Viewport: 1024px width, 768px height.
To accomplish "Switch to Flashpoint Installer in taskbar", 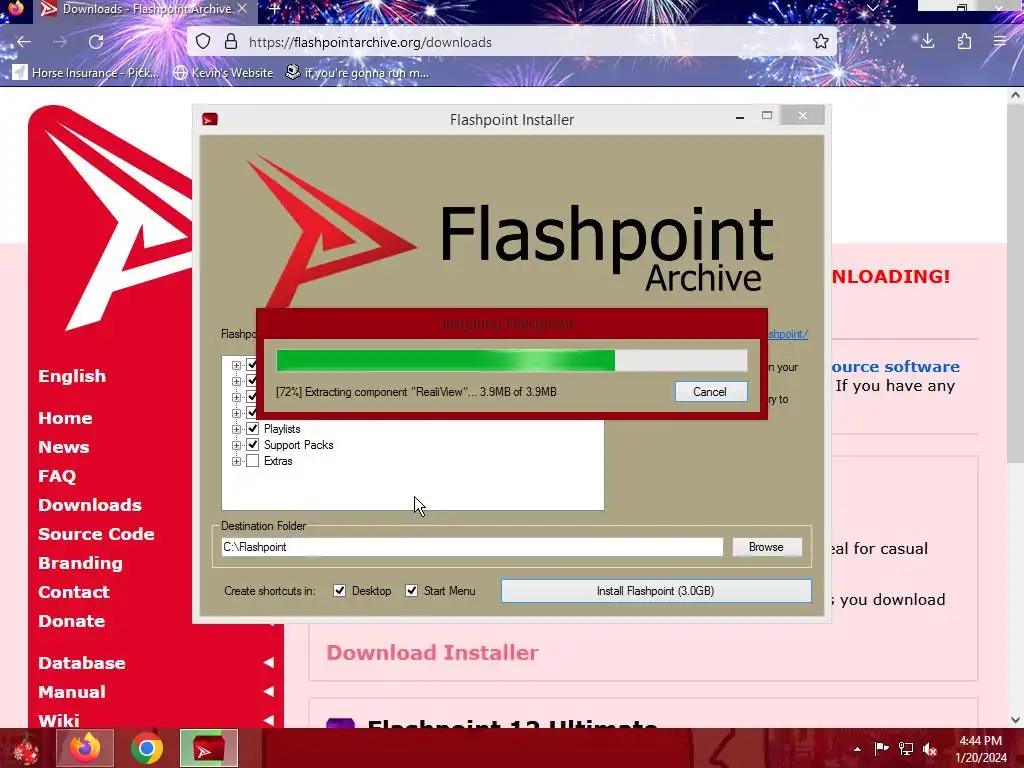I will pos(209,748).
